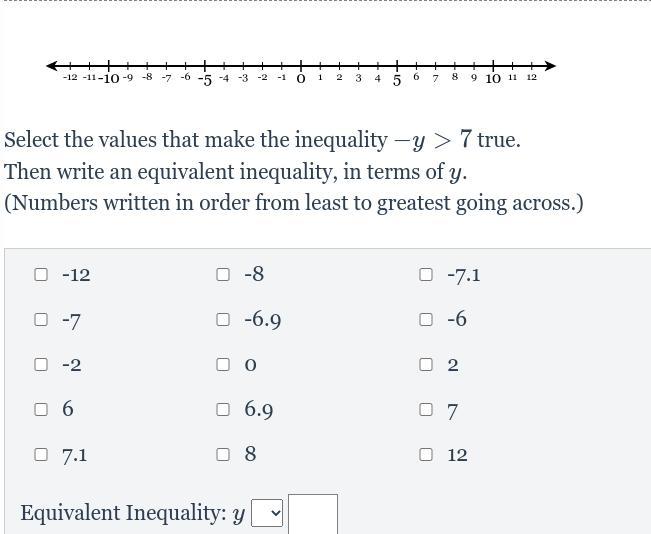Check the 7.1 option

41,454
